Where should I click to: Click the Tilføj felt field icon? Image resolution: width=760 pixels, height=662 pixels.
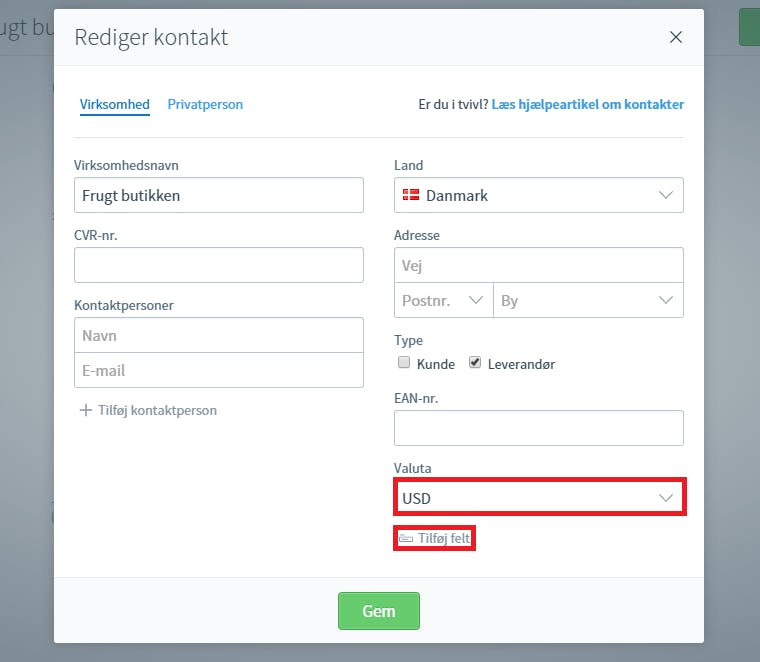coord(406,538)
